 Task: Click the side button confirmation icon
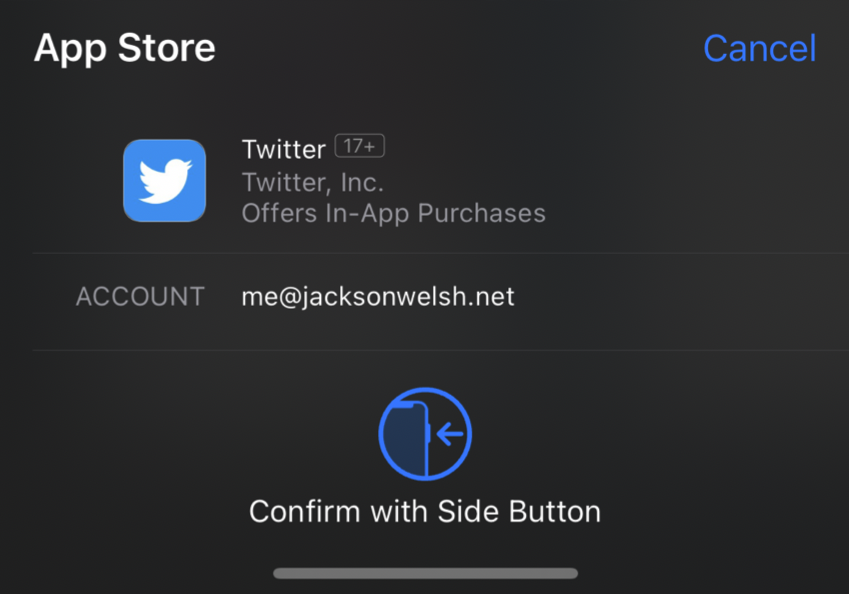coord(424,434)
